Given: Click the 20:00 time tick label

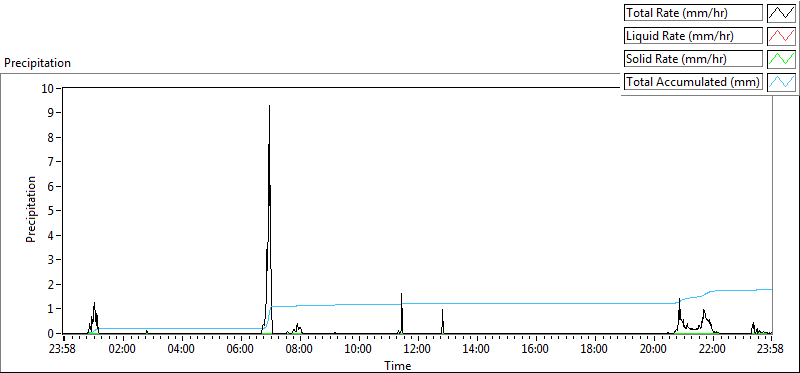Looking at the screenshot, I should click(654, 350).
